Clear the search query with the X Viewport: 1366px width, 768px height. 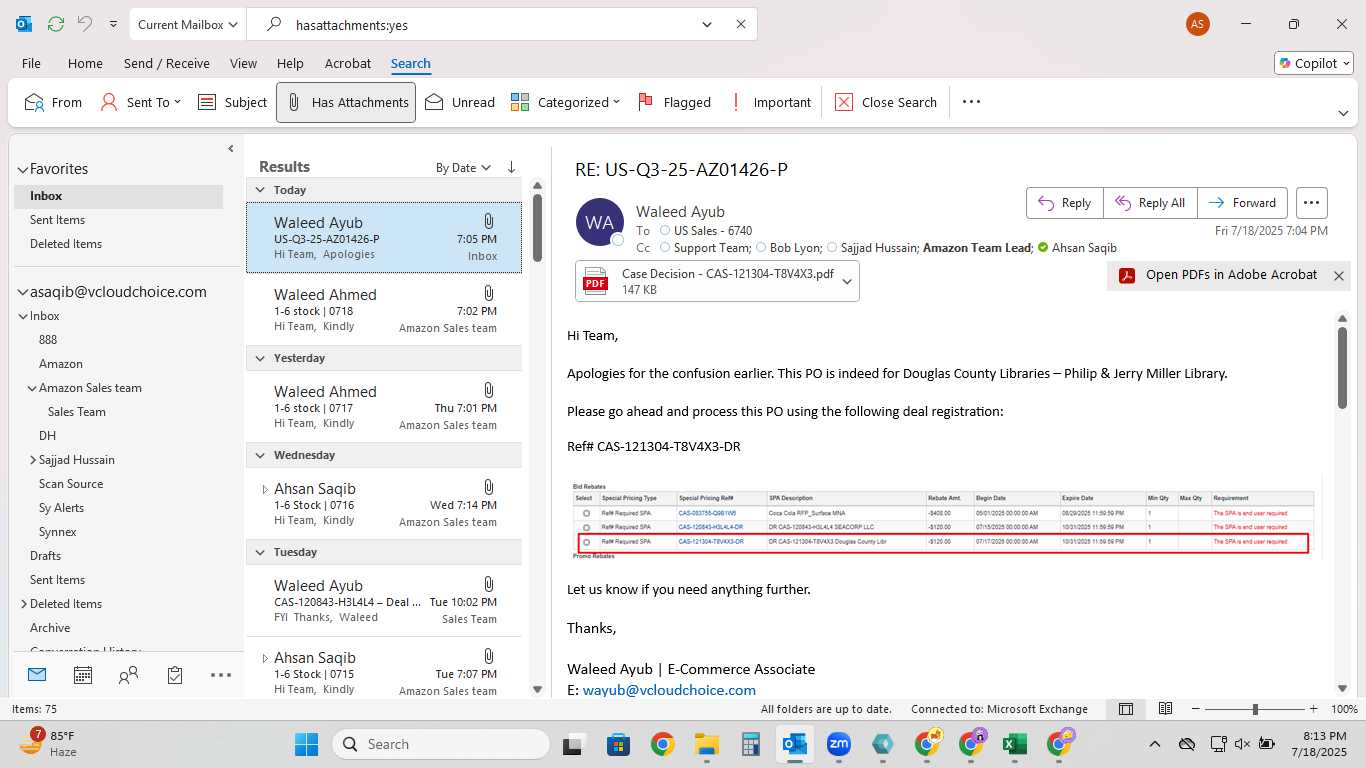(741, 24)
